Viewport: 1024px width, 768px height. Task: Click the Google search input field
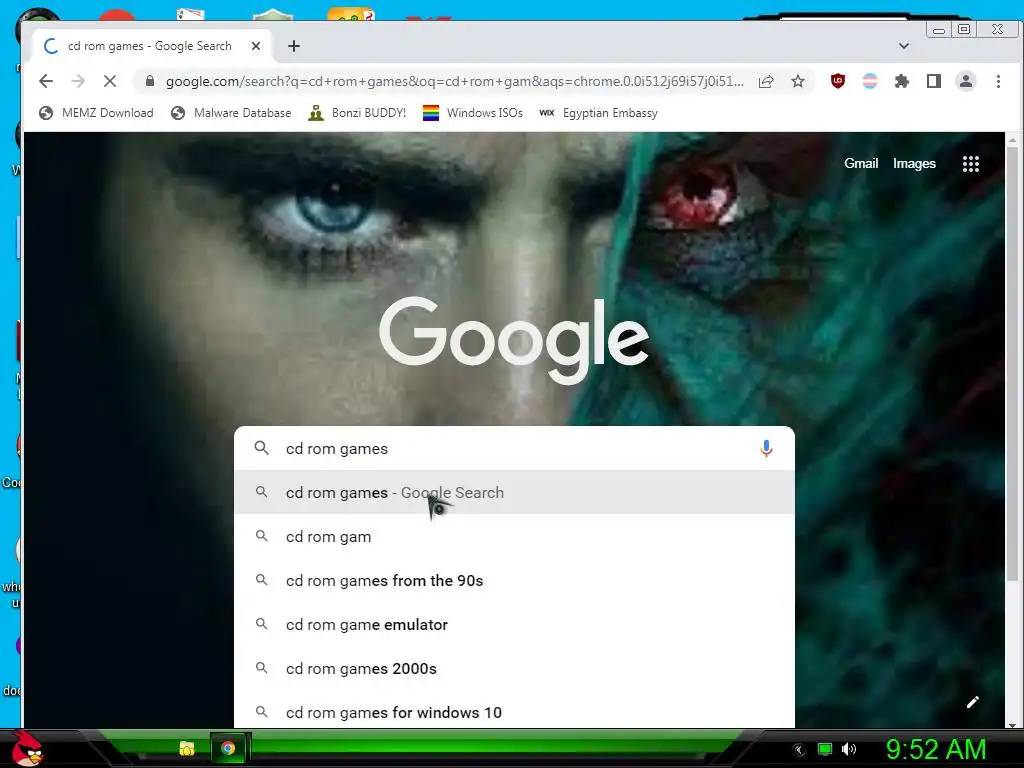pos(516,449)
